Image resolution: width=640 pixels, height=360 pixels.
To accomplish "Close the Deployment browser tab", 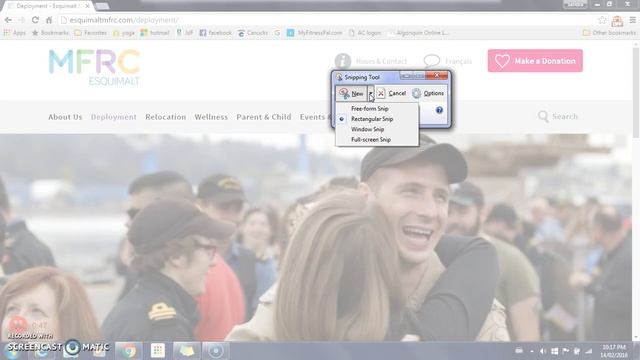I will point(87,6).
